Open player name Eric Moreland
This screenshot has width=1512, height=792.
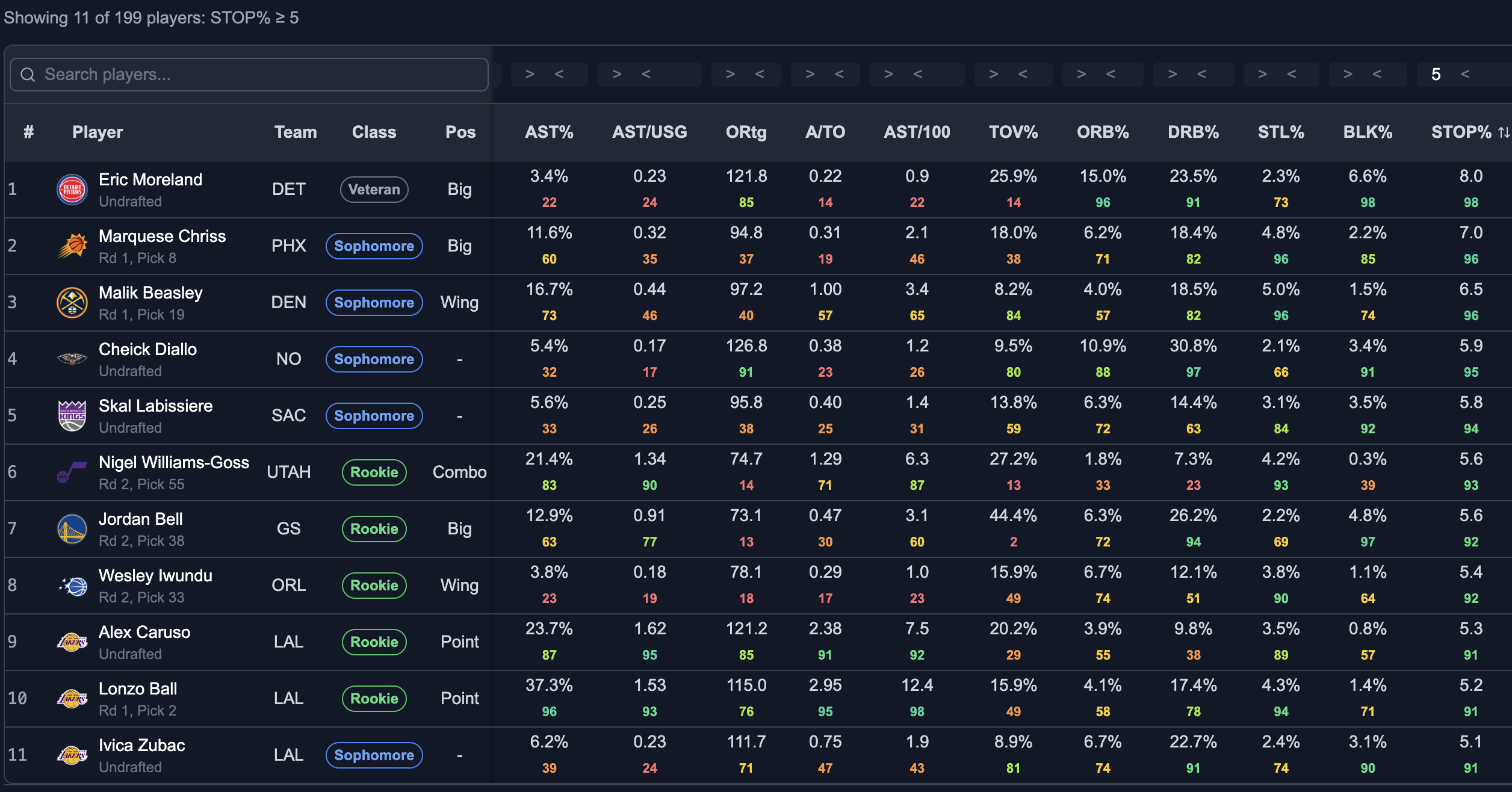coord(150,180)
